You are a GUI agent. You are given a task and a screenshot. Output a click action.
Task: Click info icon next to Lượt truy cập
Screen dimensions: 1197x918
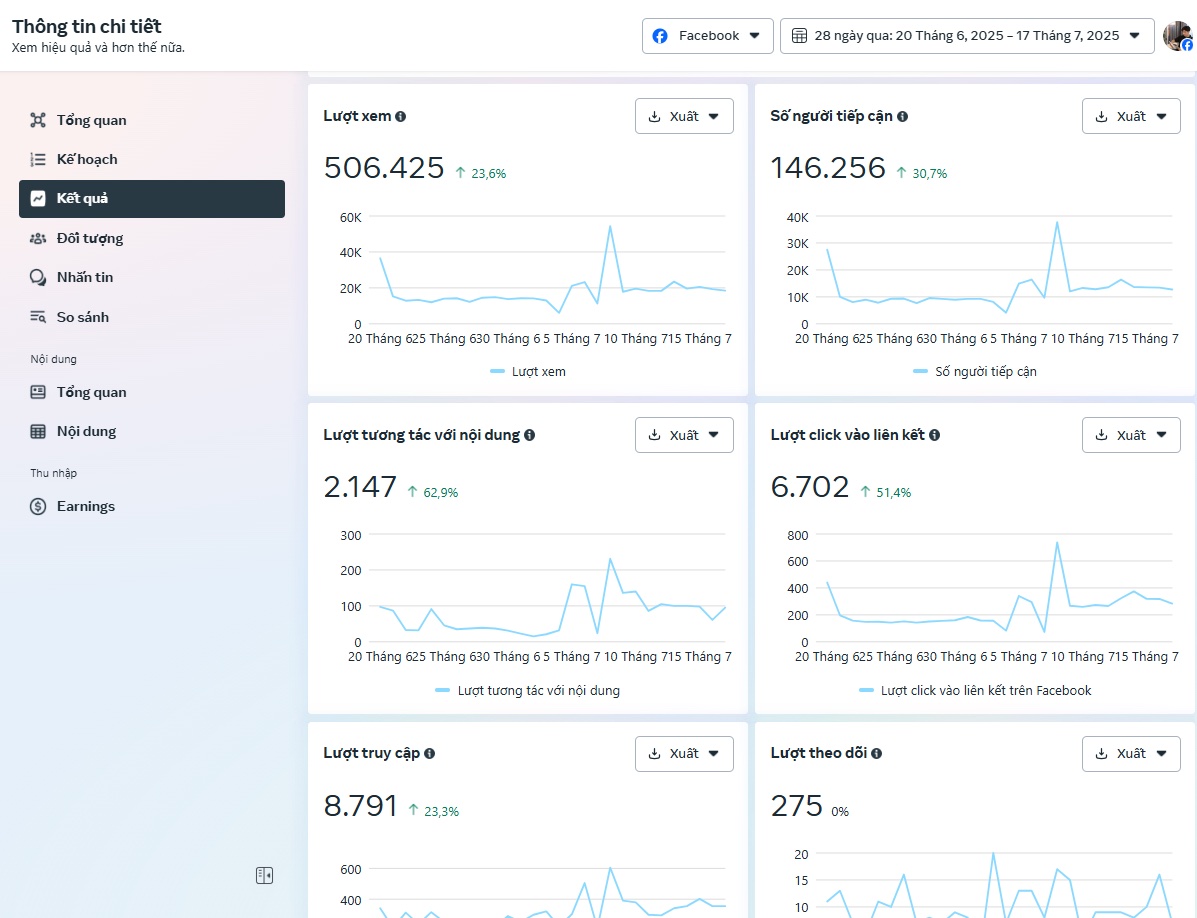click(x=430, y=753)
